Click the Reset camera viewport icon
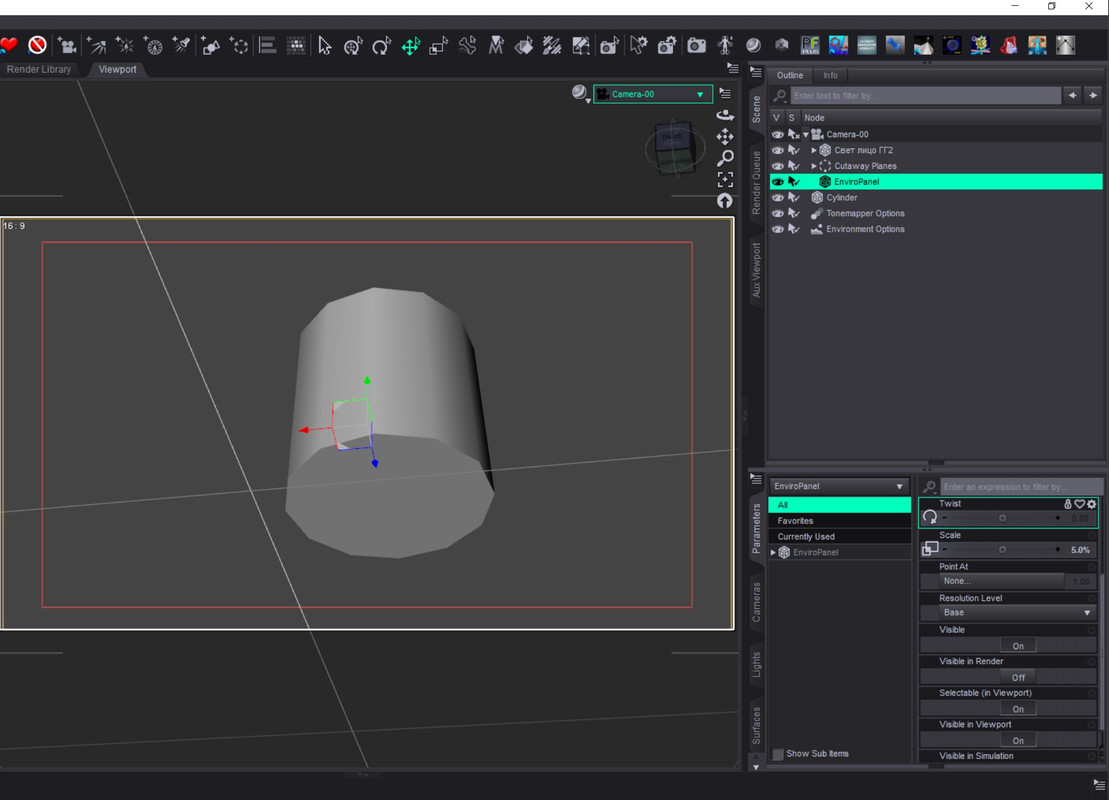Viewport: 1109px width, 800px height. click(725, 201)
